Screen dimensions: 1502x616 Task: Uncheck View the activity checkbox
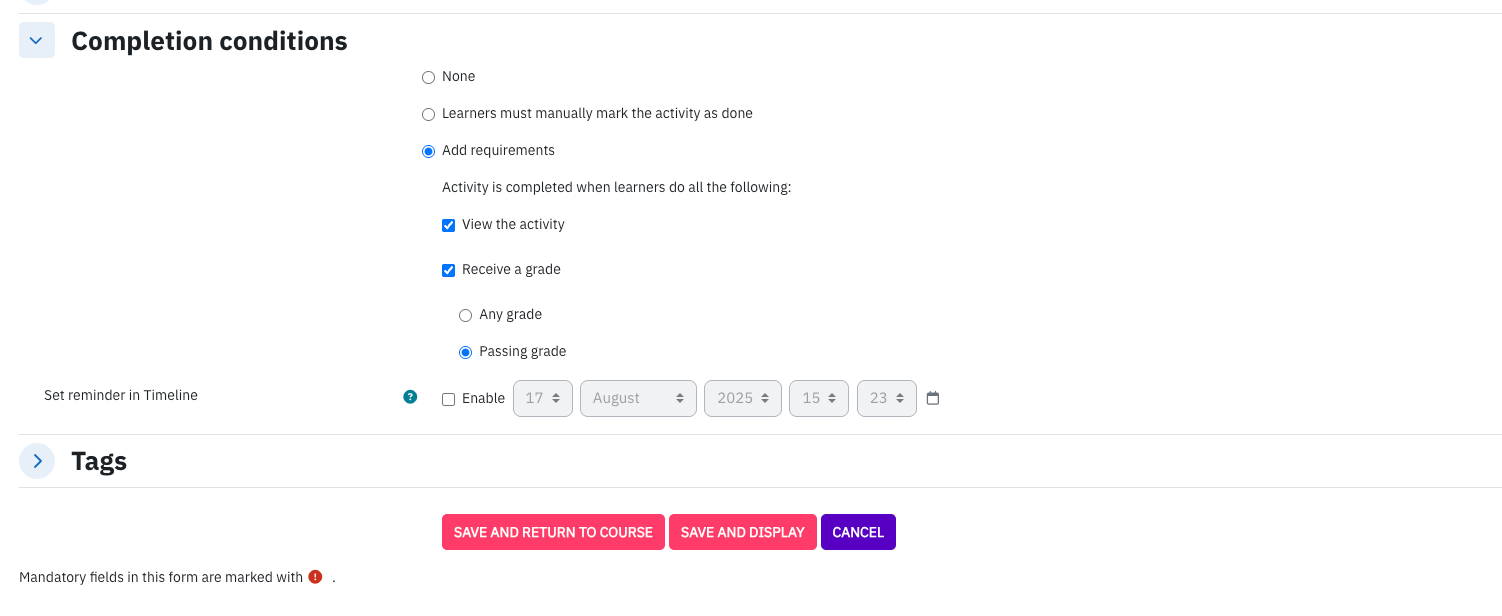[449, 225]
